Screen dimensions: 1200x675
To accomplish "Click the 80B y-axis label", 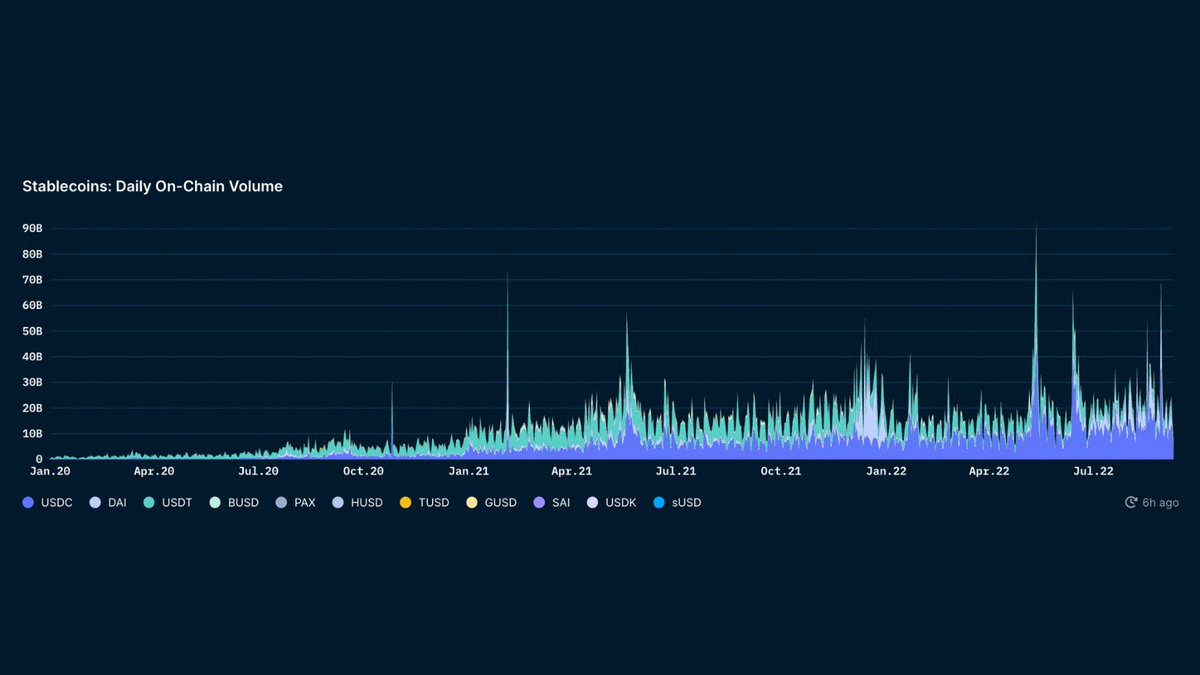I will (x=33, y=254).
